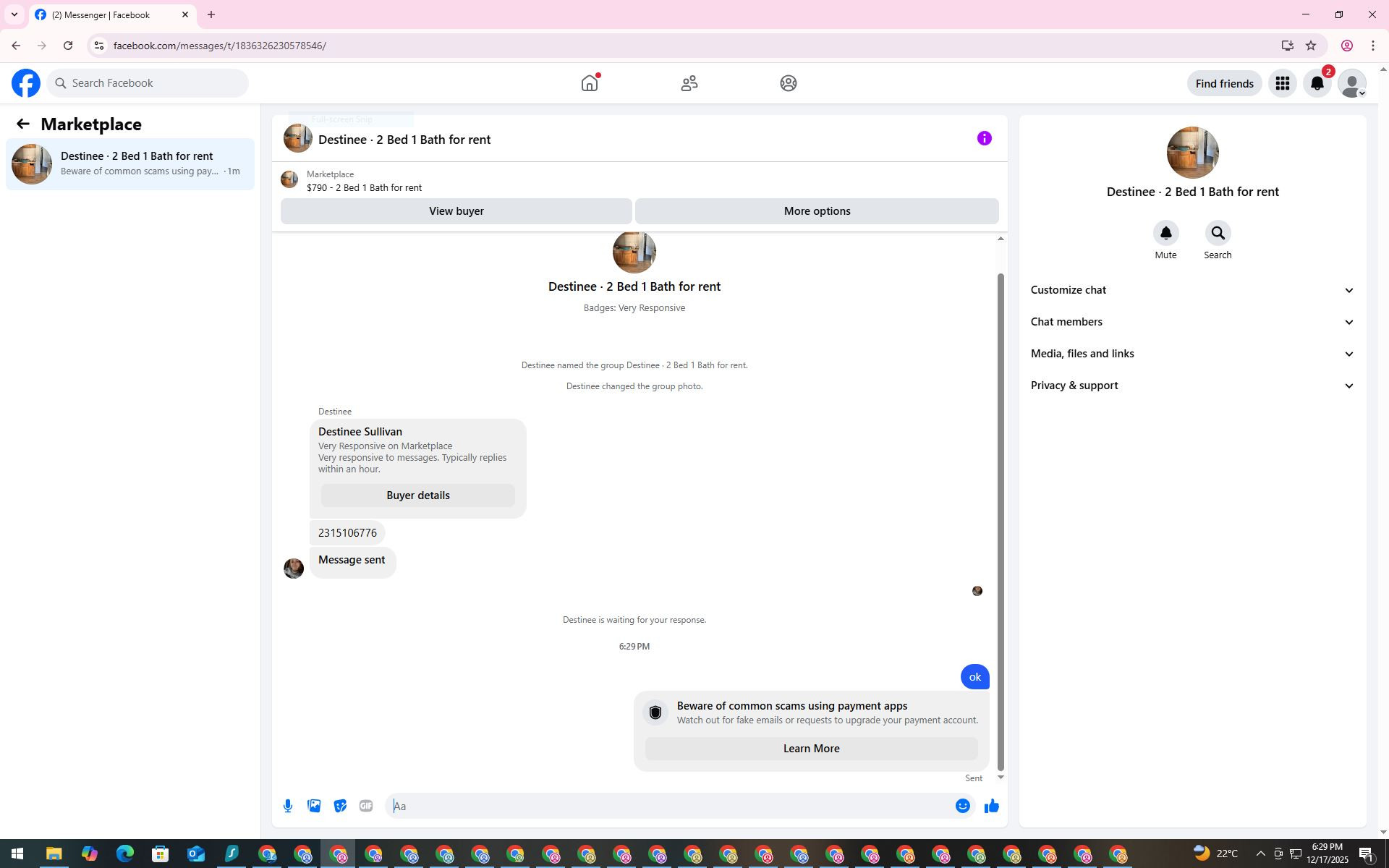Send a thumbs up like

(991, 806)
